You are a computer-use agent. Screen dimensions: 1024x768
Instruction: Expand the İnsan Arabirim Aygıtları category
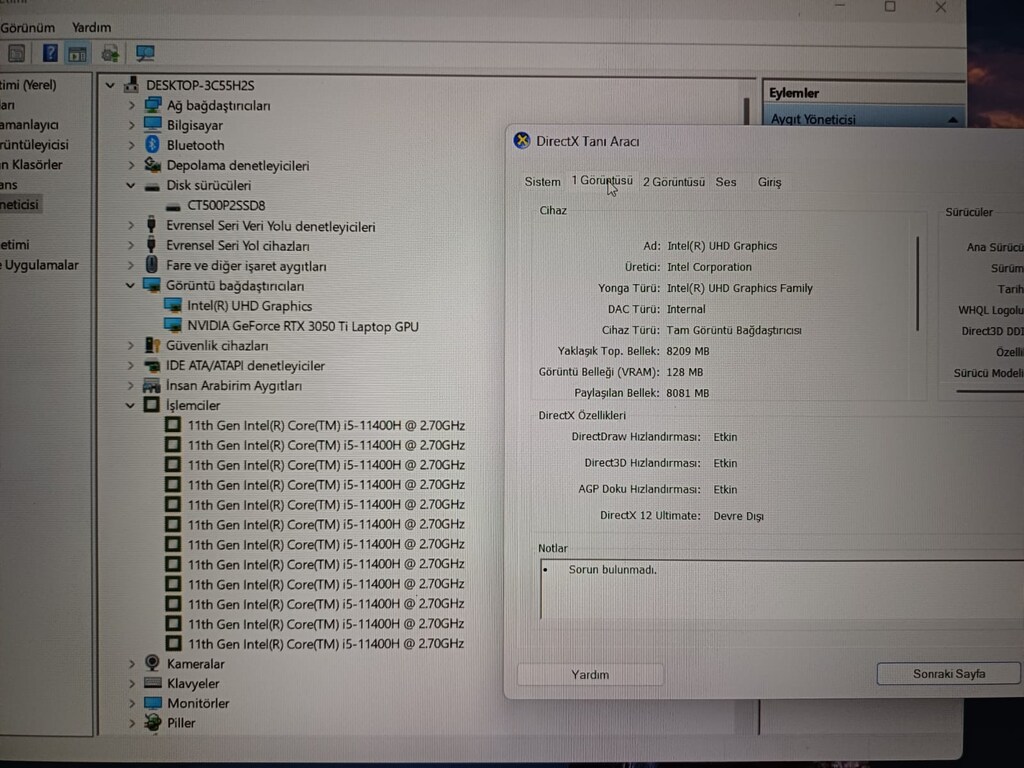point(131,385)
